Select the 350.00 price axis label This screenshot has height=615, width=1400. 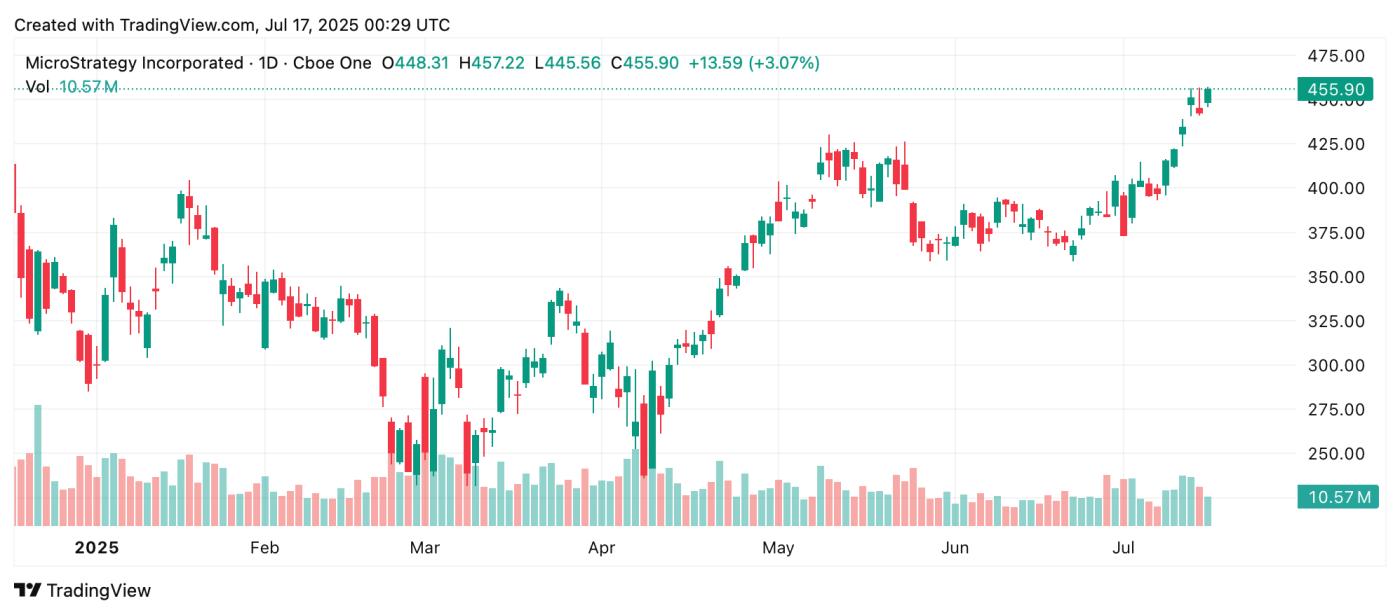pyautogui.click(x=1334, y=276)
